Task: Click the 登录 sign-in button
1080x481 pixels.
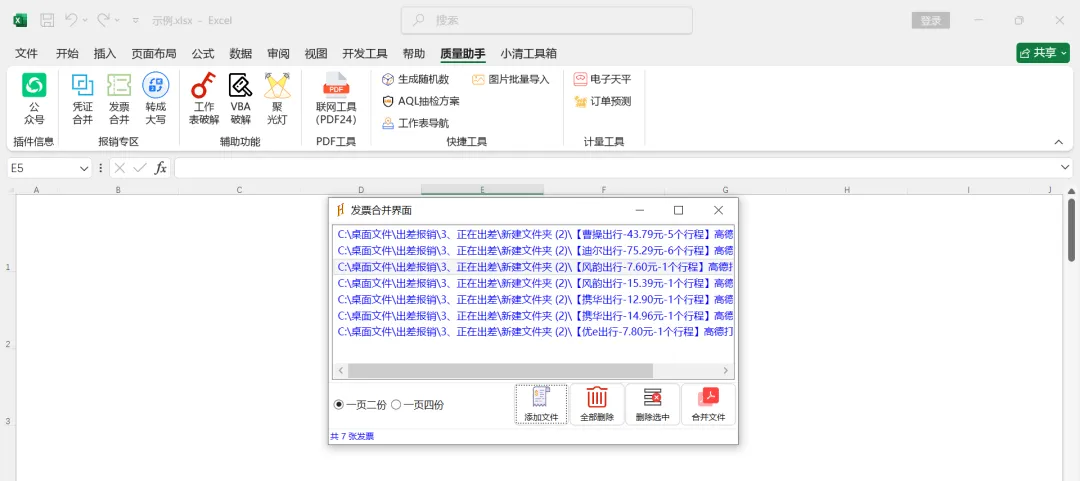Action: pos(931,21)
